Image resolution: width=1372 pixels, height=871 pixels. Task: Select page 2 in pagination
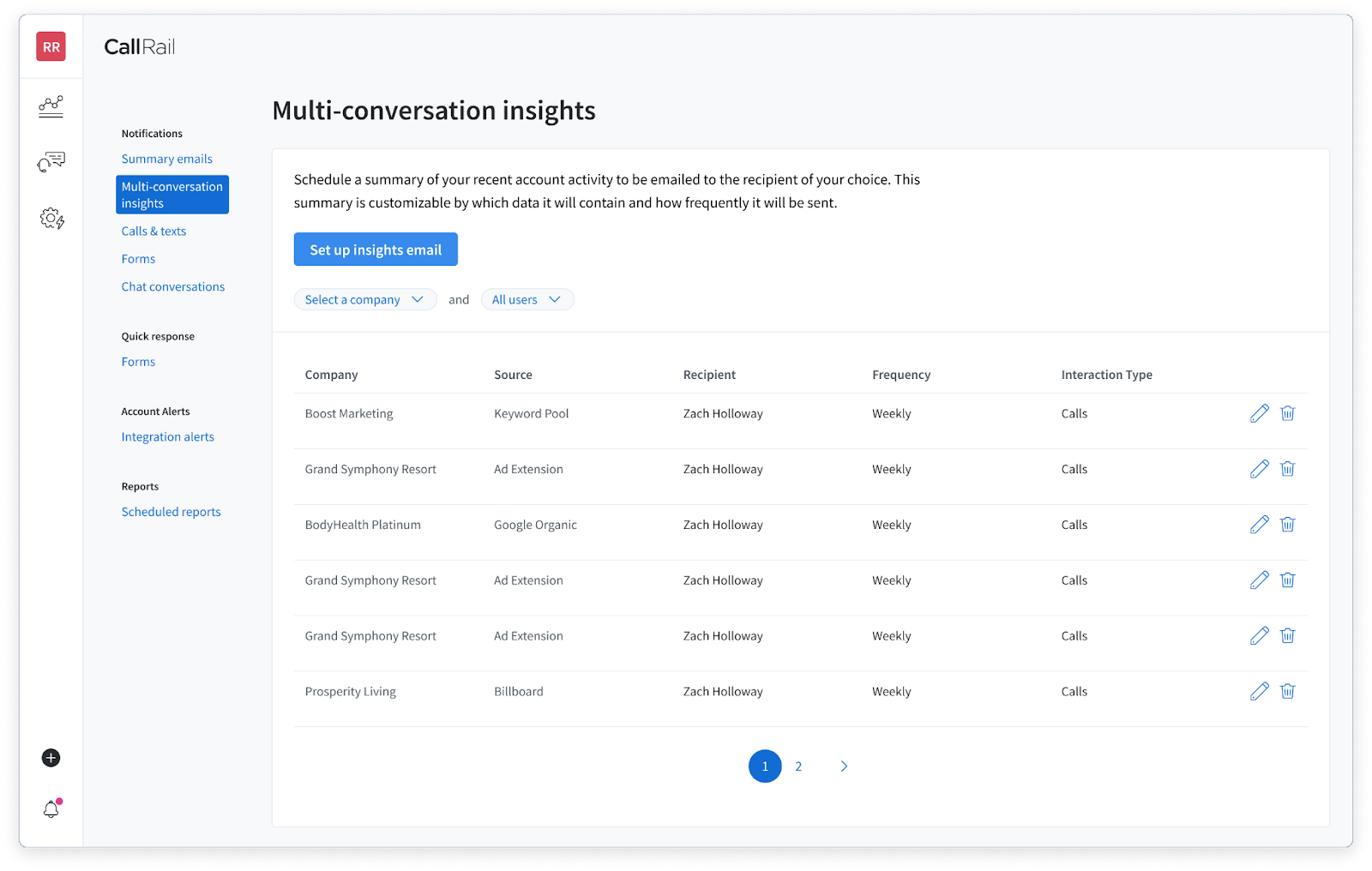pos(798,766)
